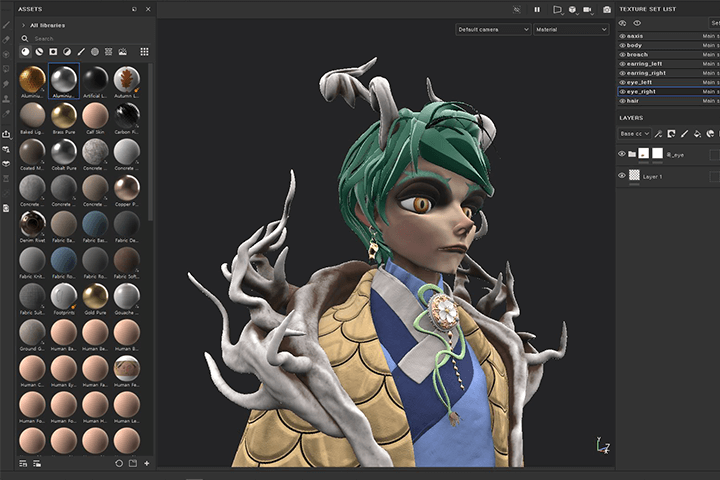This screenshot has height=480, width=720.
Task: Open the video camera settings dropdown
Action: [x=588, y=10]
